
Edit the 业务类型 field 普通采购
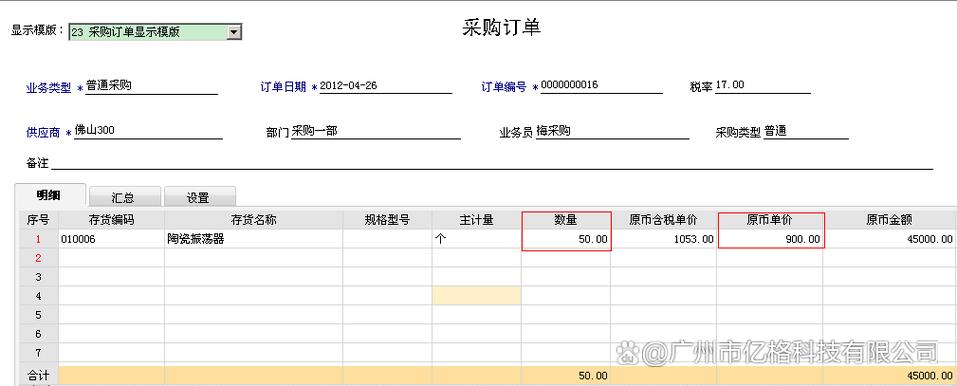(x=151, y=86)
